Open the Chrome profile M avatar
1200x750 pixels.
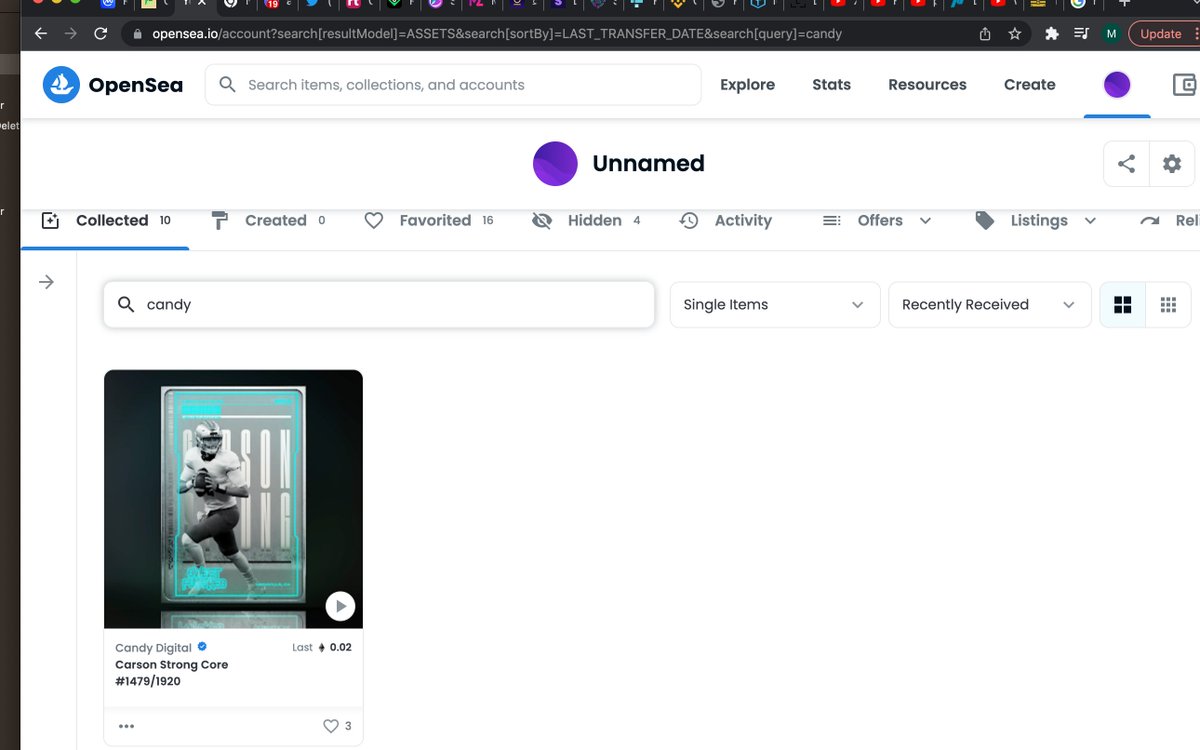point(1111,33)
